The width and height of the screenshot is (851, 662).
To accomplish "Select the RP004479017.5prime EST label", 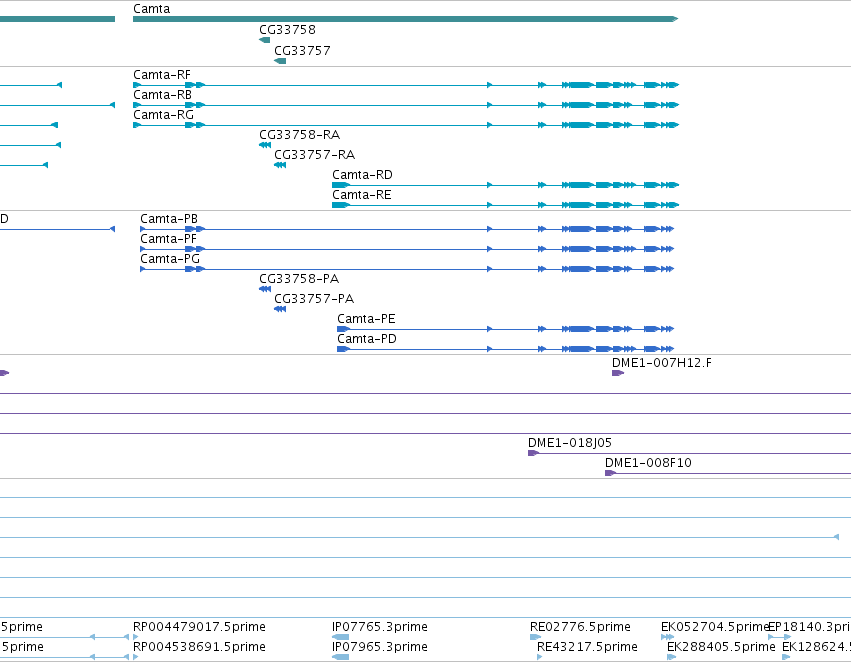I will tap(199, 627).
